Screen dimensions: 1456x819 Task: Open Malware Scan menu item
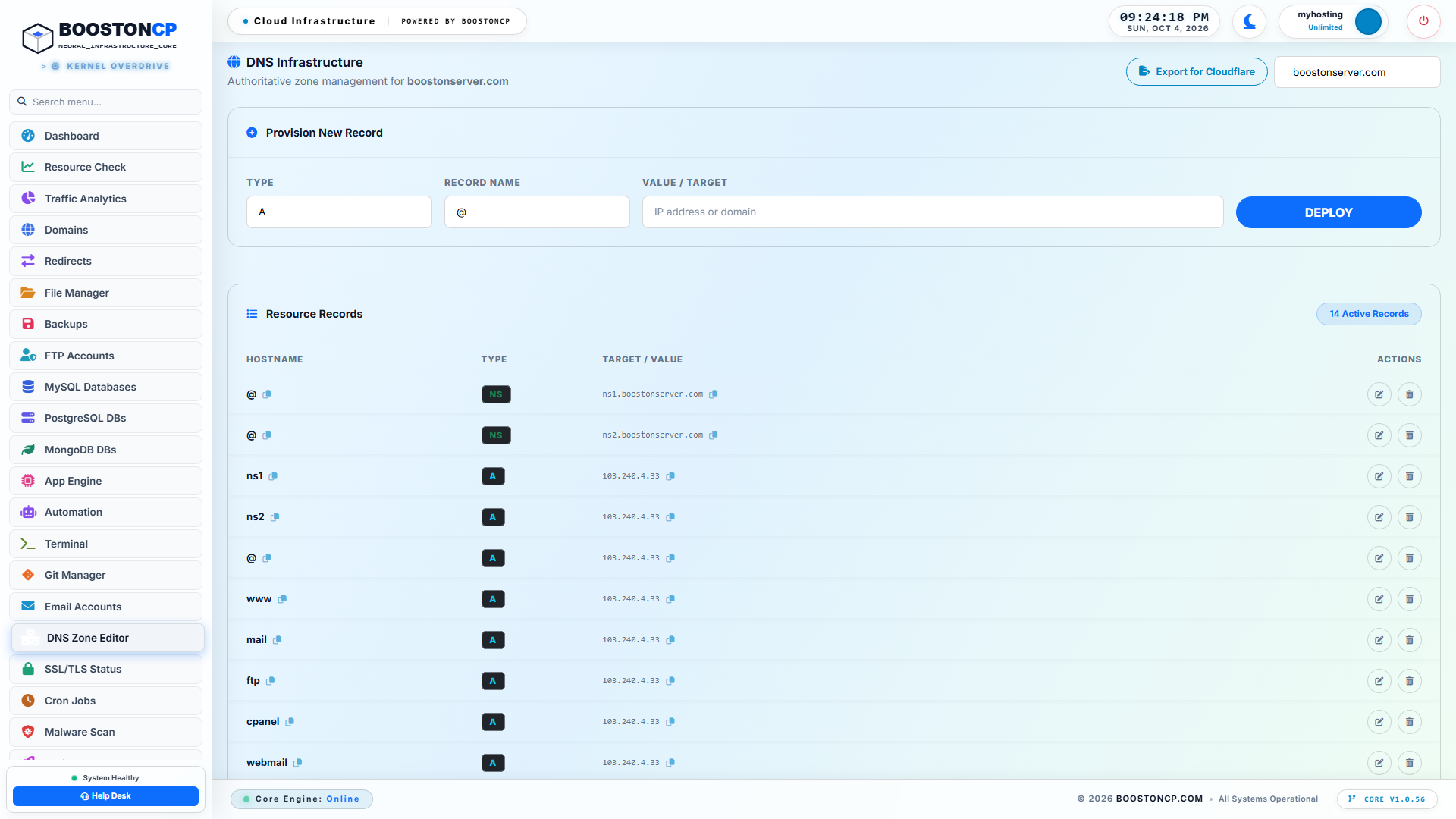click(x=105, y=732)
